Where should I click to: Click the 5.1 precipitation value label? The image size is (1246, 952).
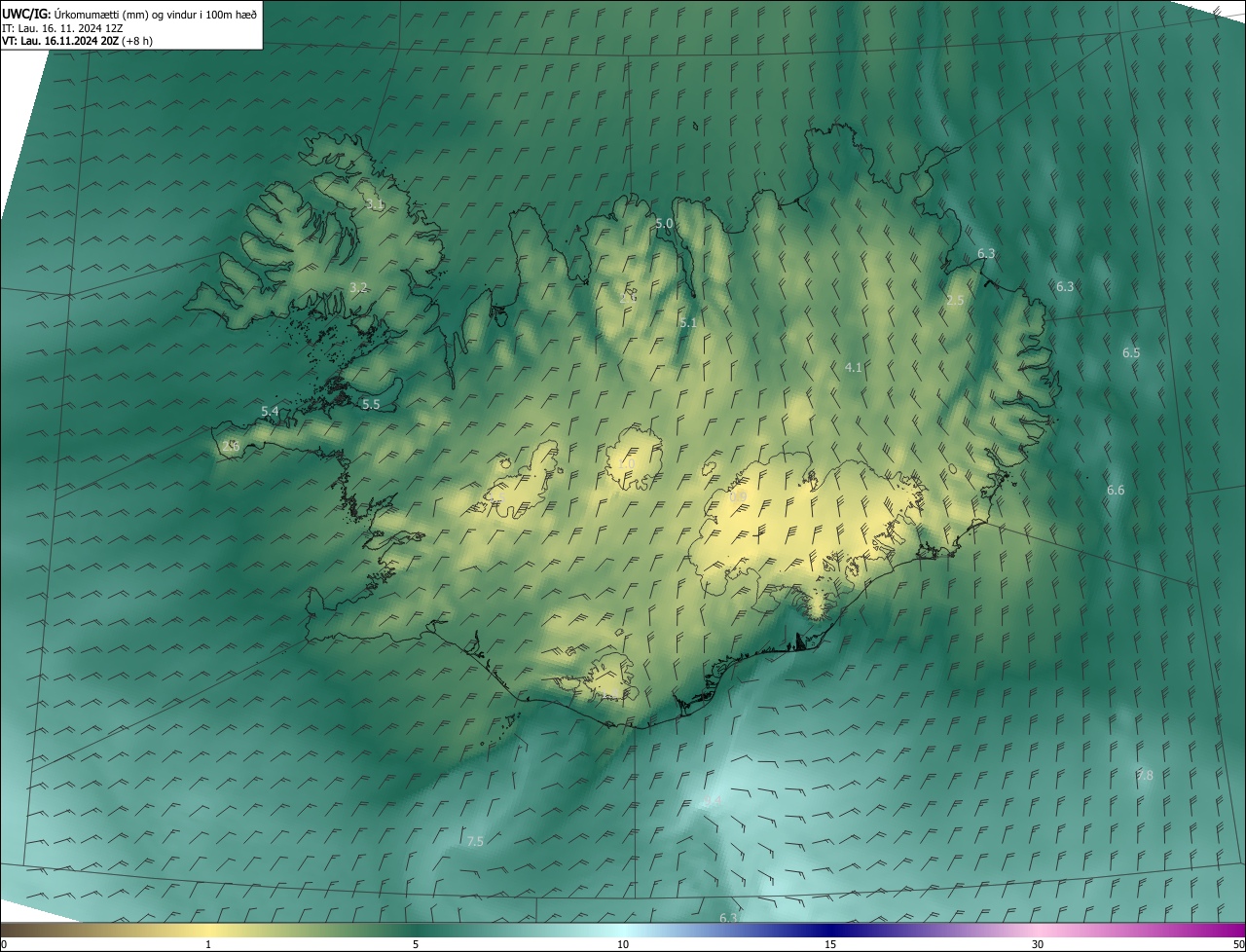[x=688, y=322]
